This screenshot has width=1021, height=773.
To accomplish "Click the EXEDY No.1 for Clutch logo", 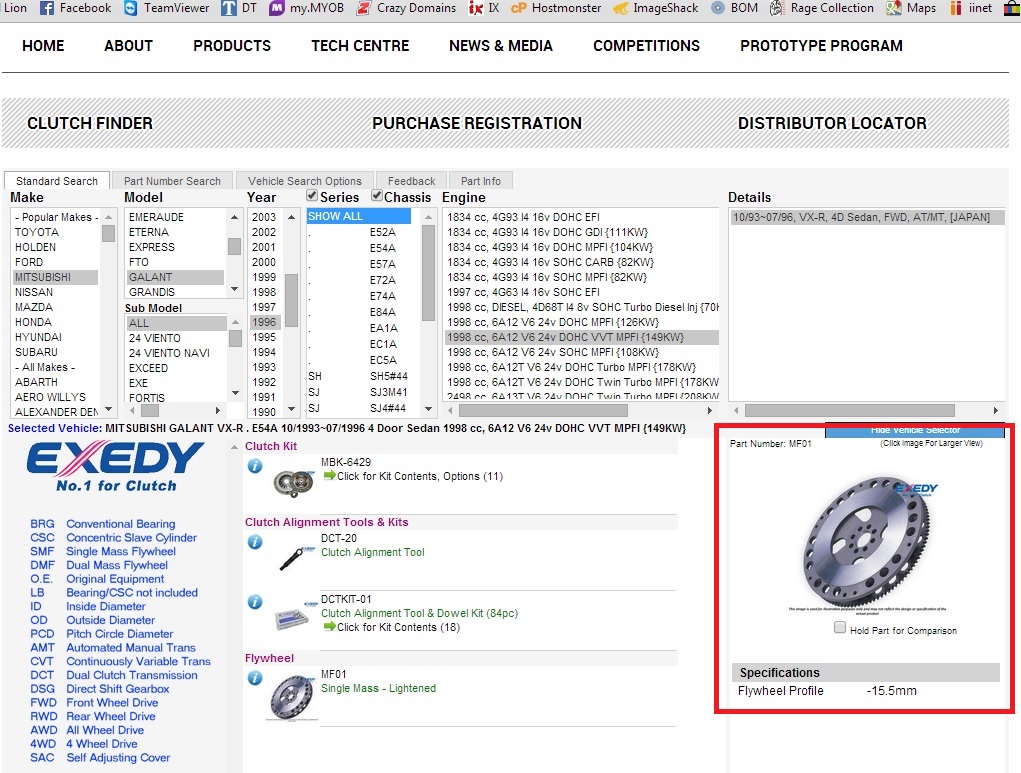I will pos(116,466).
